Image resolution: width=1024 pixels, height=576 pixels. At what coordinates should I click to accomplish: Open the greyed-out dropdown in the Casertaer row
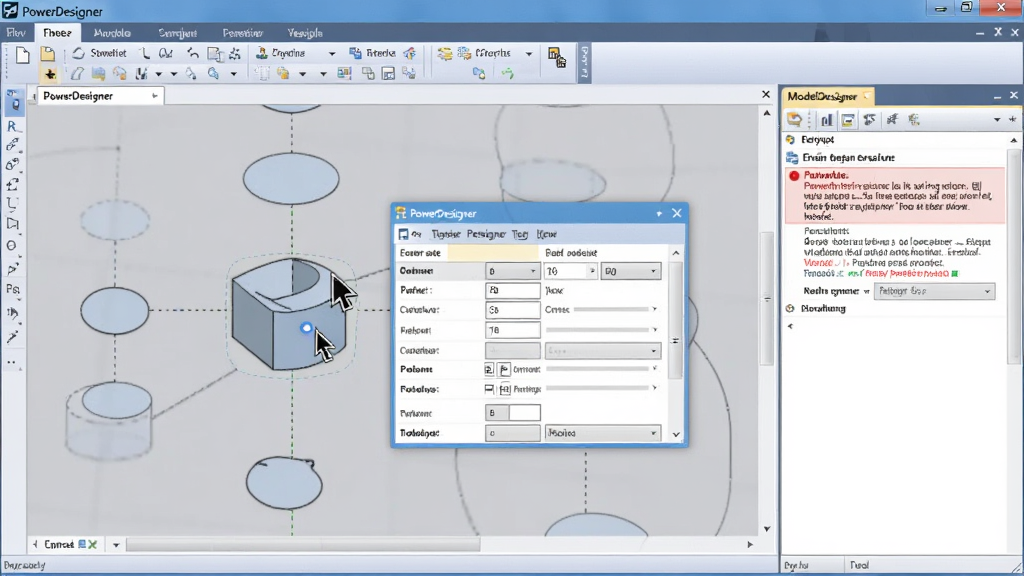(603, 351)
